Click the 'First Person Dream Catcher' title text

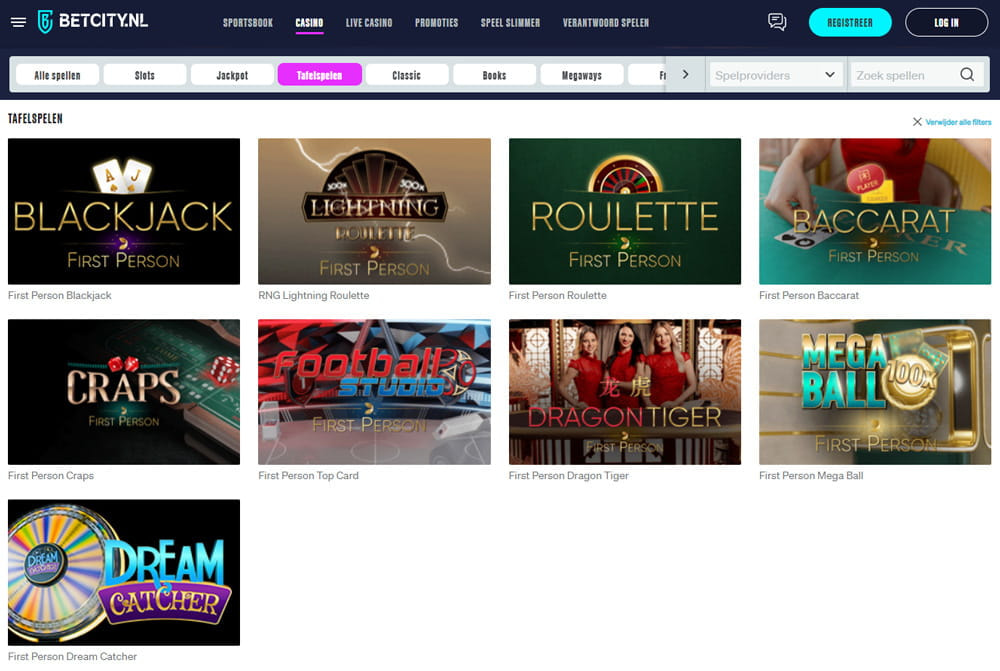click(x=72, y=656)
